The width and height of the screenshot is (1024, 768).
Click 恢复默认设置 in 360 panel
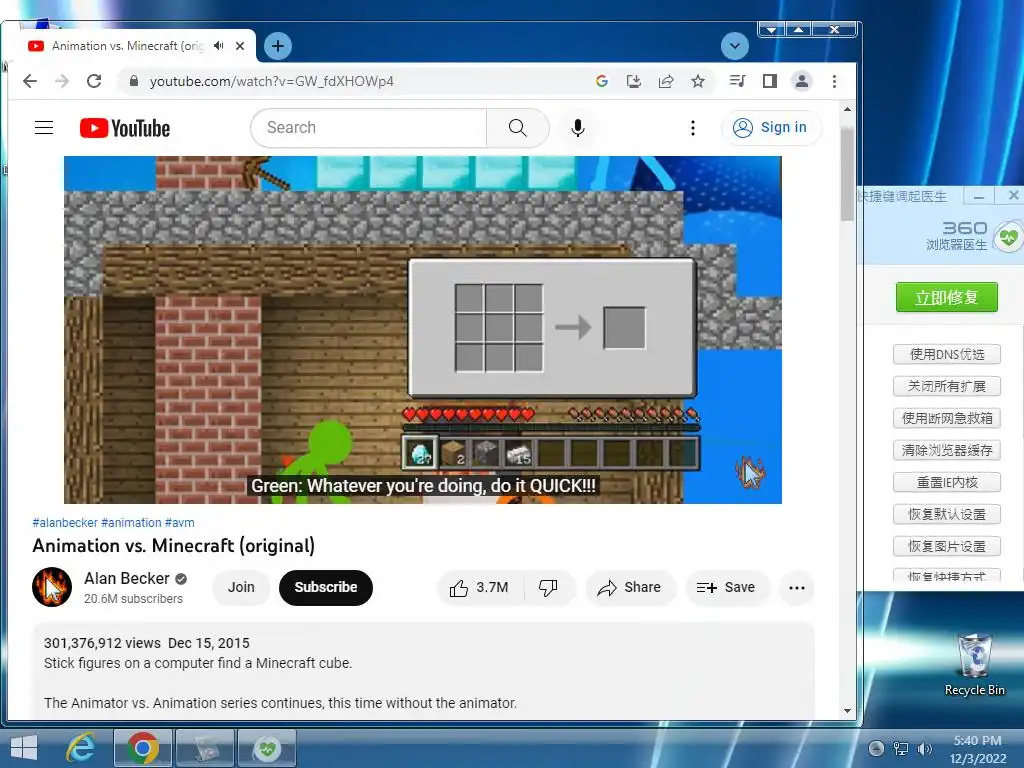click(946, 515)
